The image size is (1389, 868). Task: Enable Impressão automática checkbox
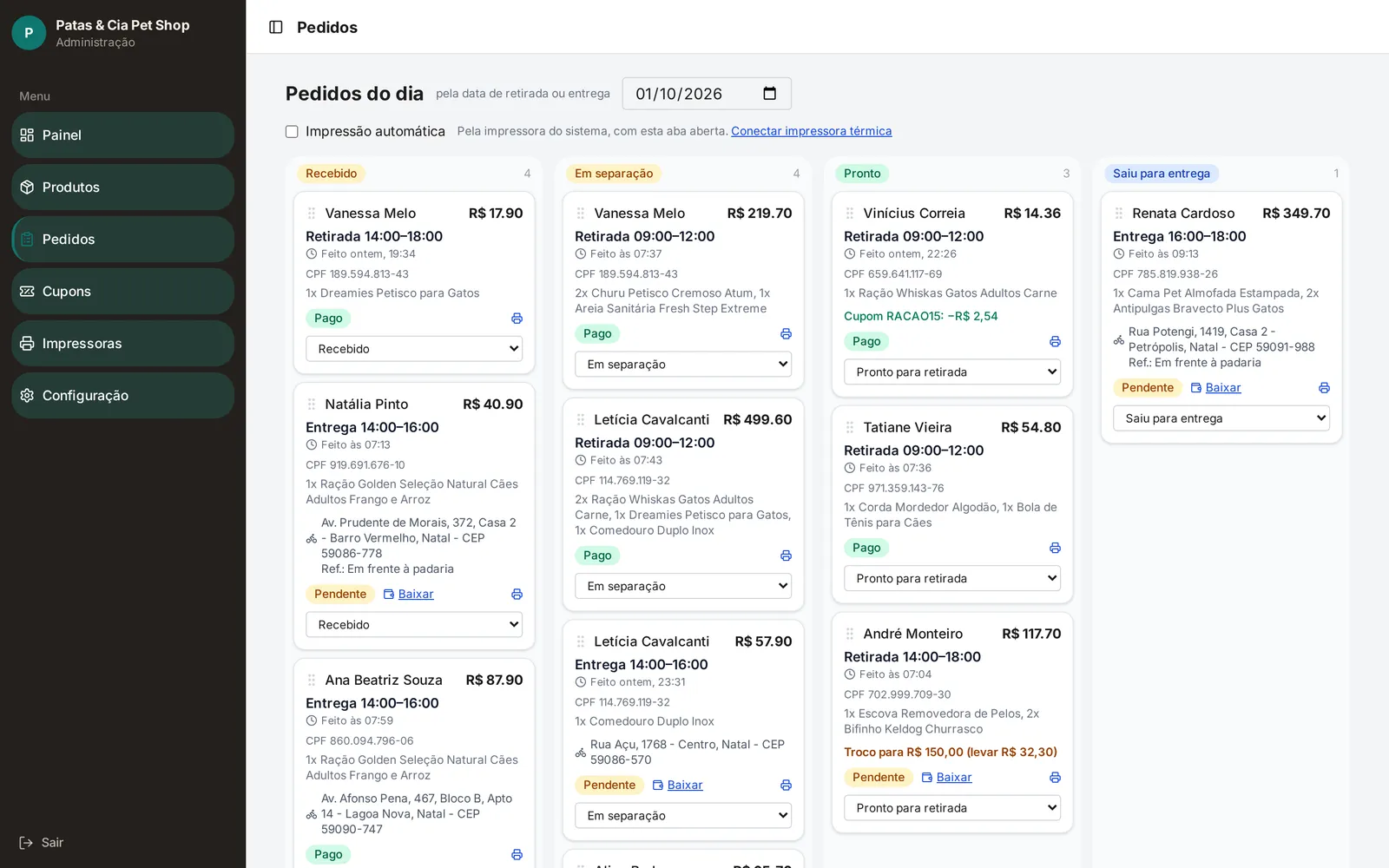click(292, 132)
